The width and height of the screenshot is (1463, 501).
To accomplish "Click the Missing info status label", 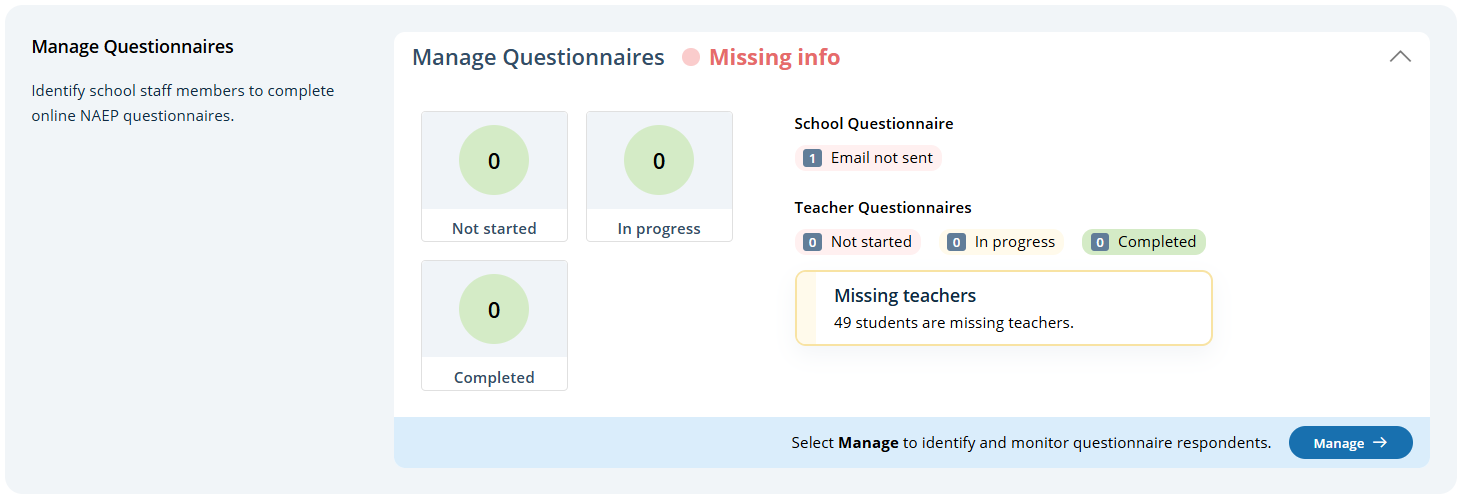I will click(x=774, y=58).
